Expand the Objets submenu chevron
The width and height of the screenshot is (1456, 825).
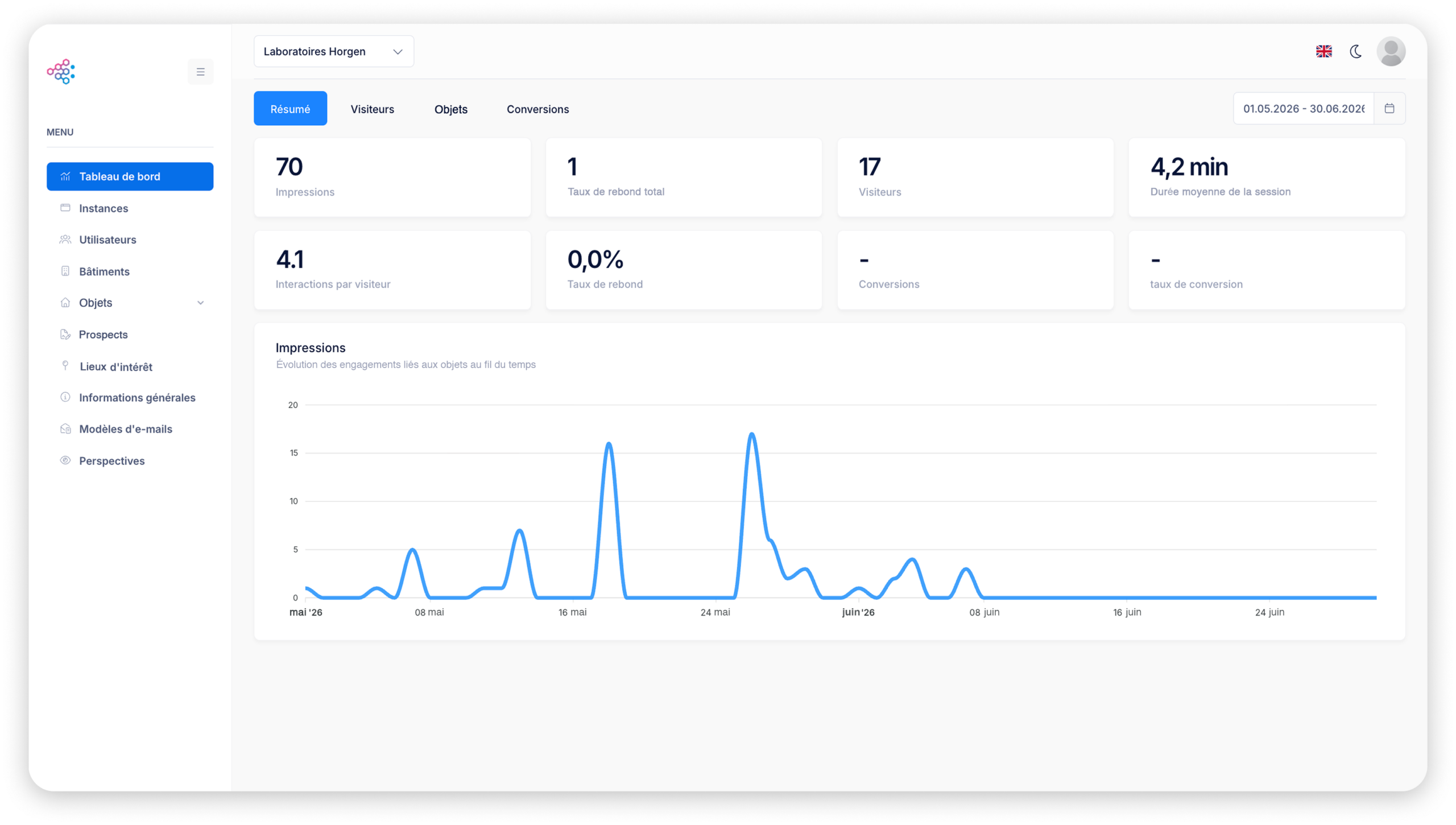tap(200, 303)
